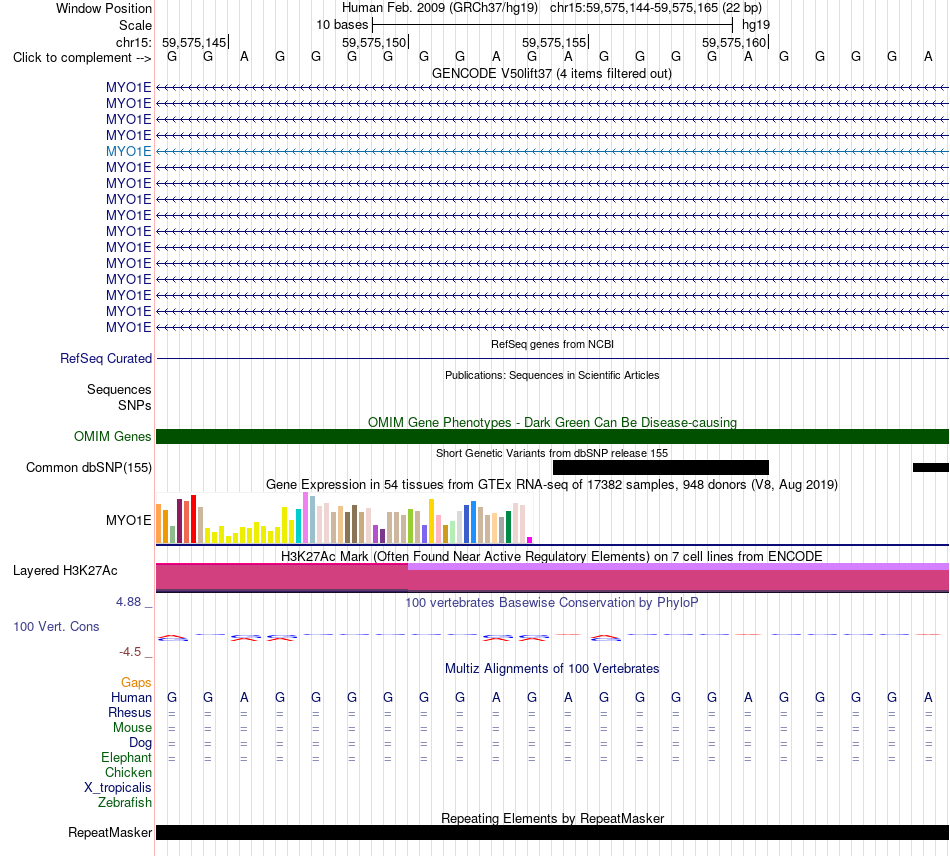Click the 'chr15:' ruler label
This screenshot has width=950, height=856.
(x=133, y=42)
